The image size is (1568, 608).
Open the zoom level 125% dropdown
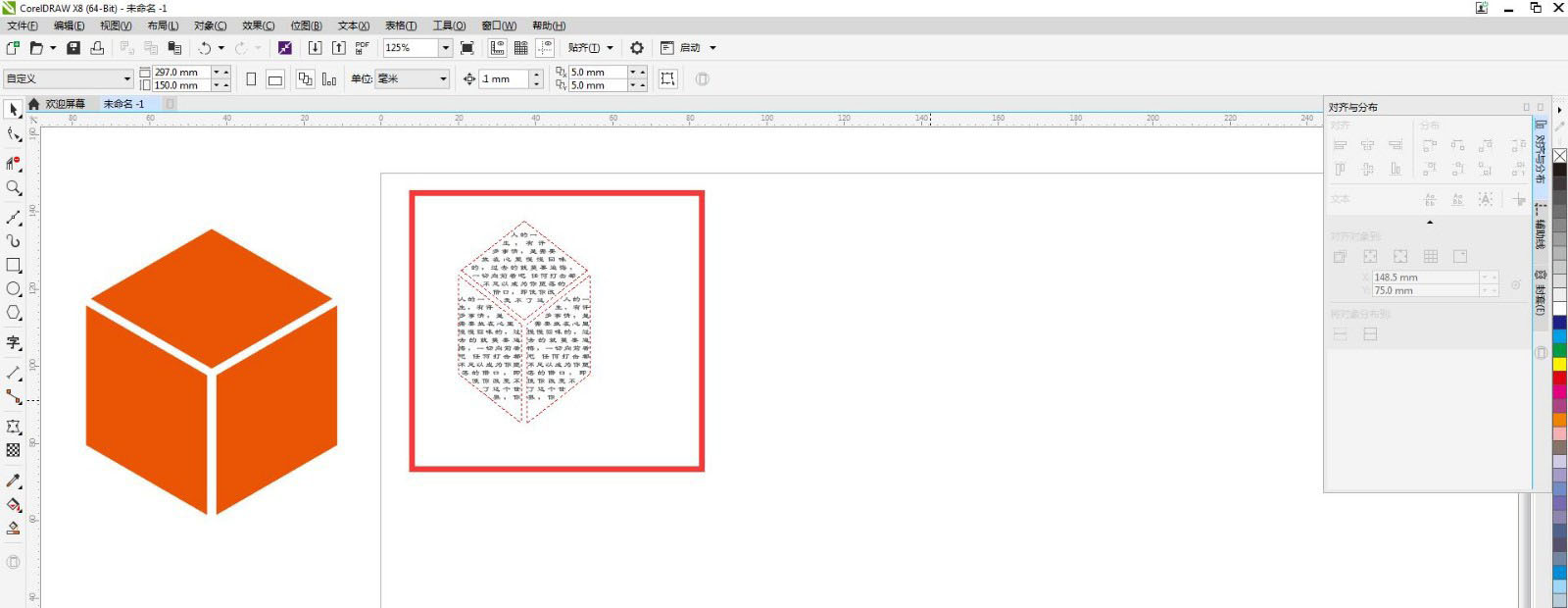(x=445, y=48)
